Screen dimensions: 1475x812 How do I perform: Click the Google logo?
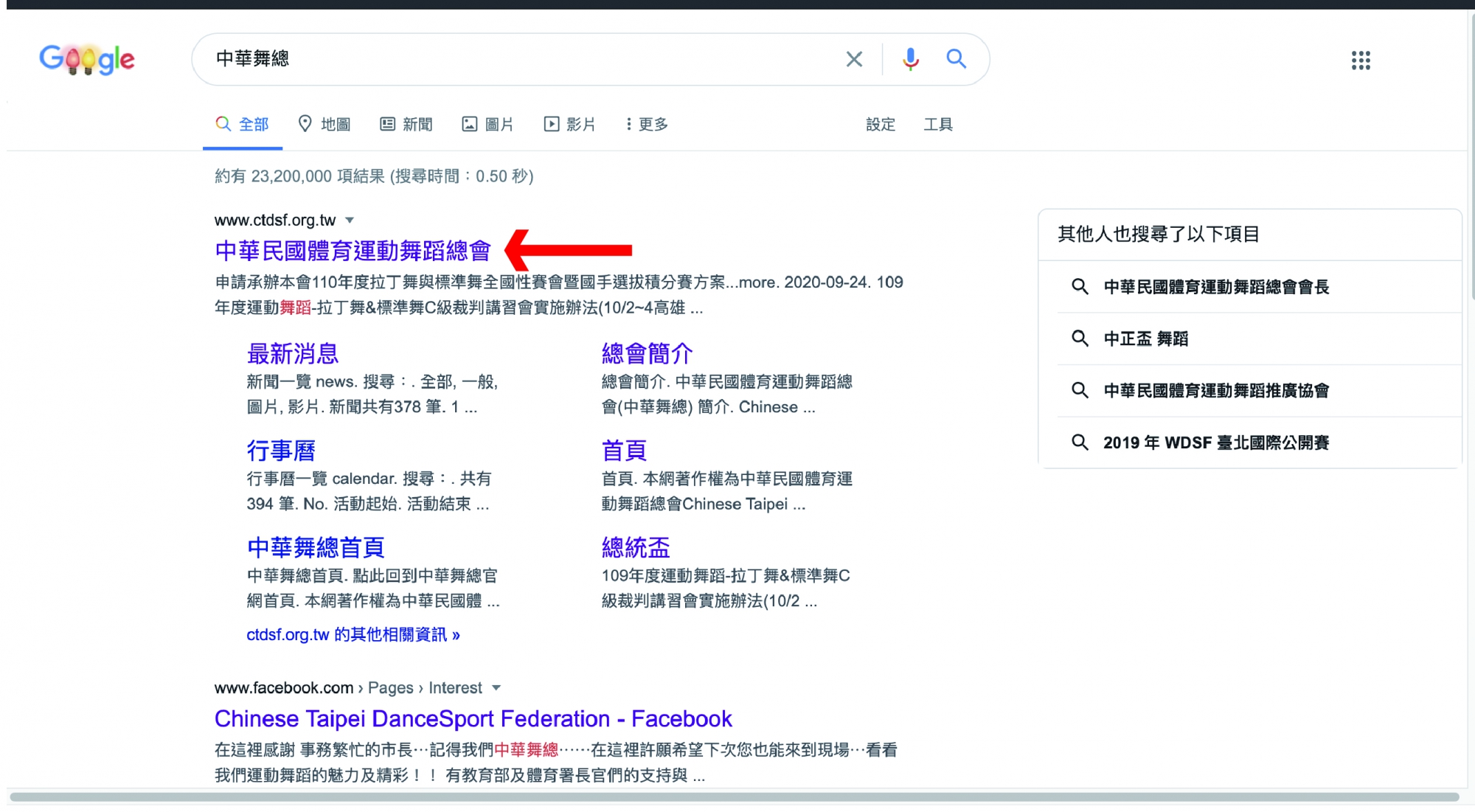[x=87, y=59]
